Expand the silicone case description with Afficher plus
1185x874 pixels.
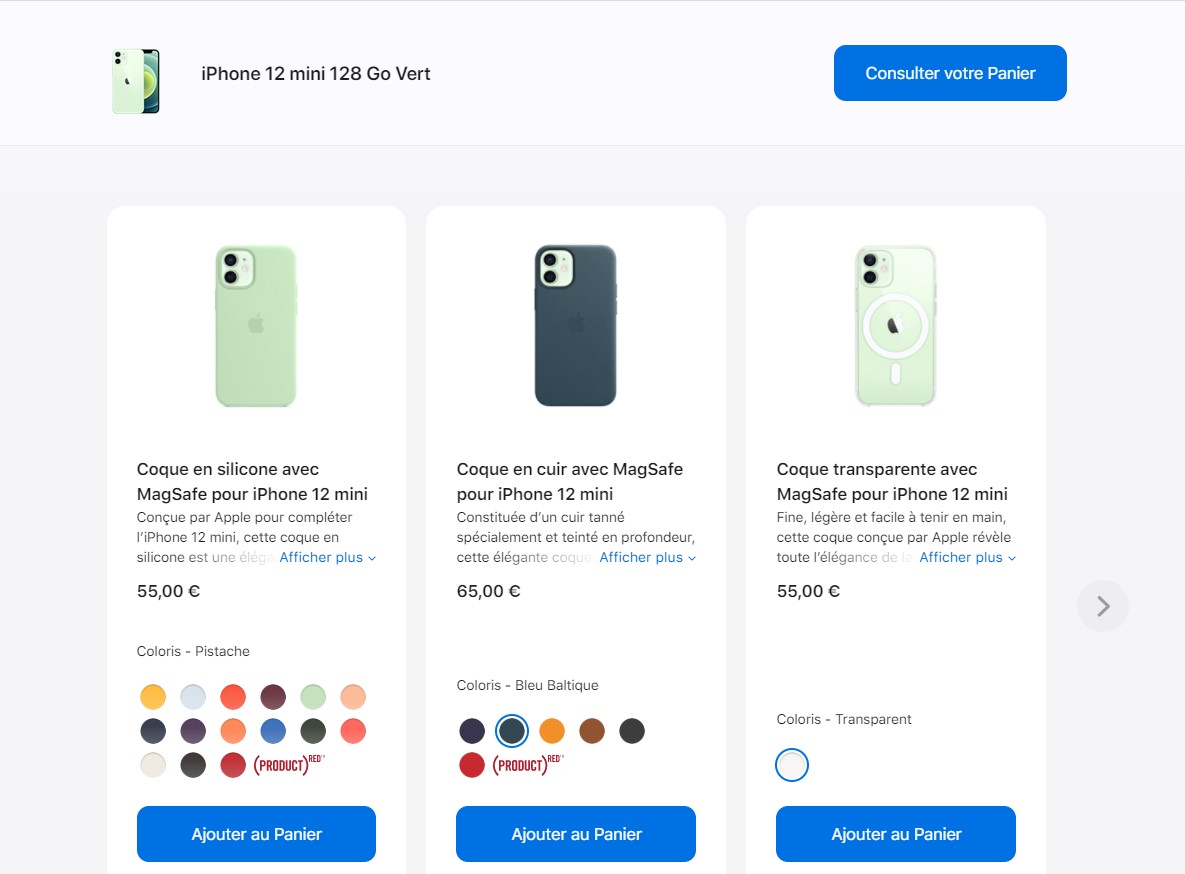(327, 557)
